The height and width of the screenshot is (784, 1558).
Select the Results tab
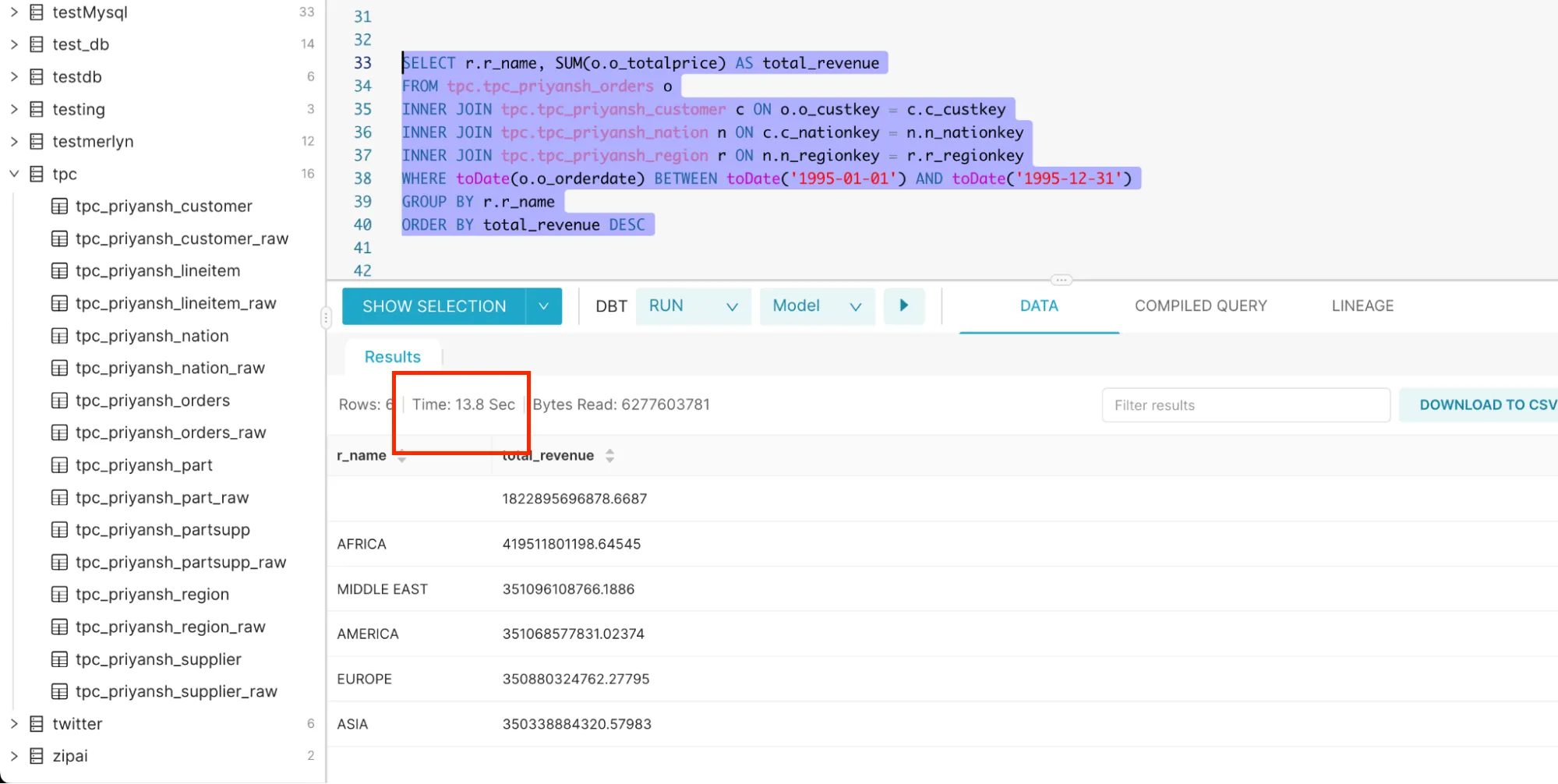click(x=393, y=357)
